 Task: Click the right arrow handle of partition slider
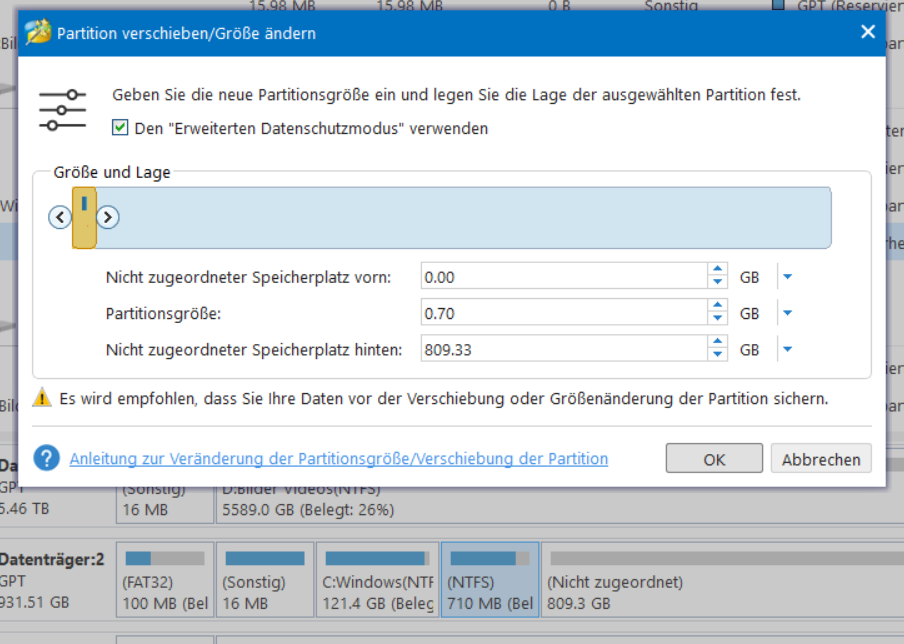tap(108, 217)
